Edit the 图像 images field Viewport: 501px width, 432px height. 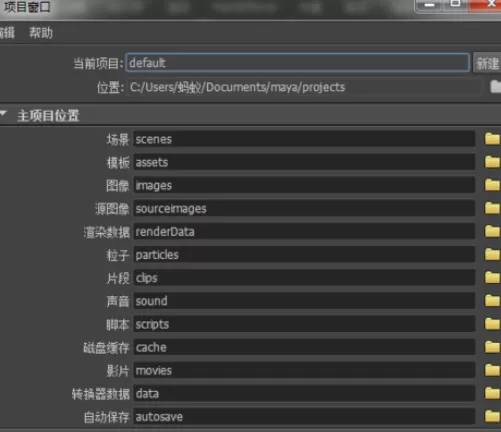pyautogui.click(x=304, y=185)
